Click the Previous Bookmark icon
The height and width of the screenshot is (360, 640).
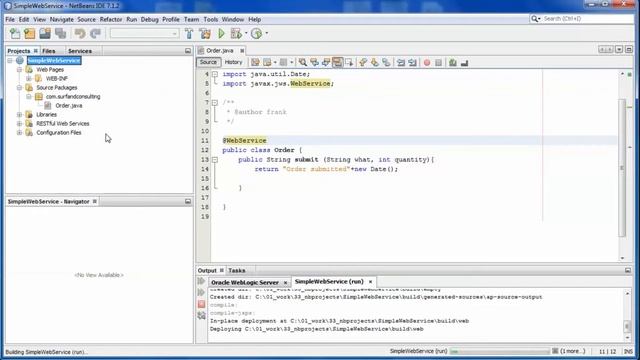click(x=363, y=62)
